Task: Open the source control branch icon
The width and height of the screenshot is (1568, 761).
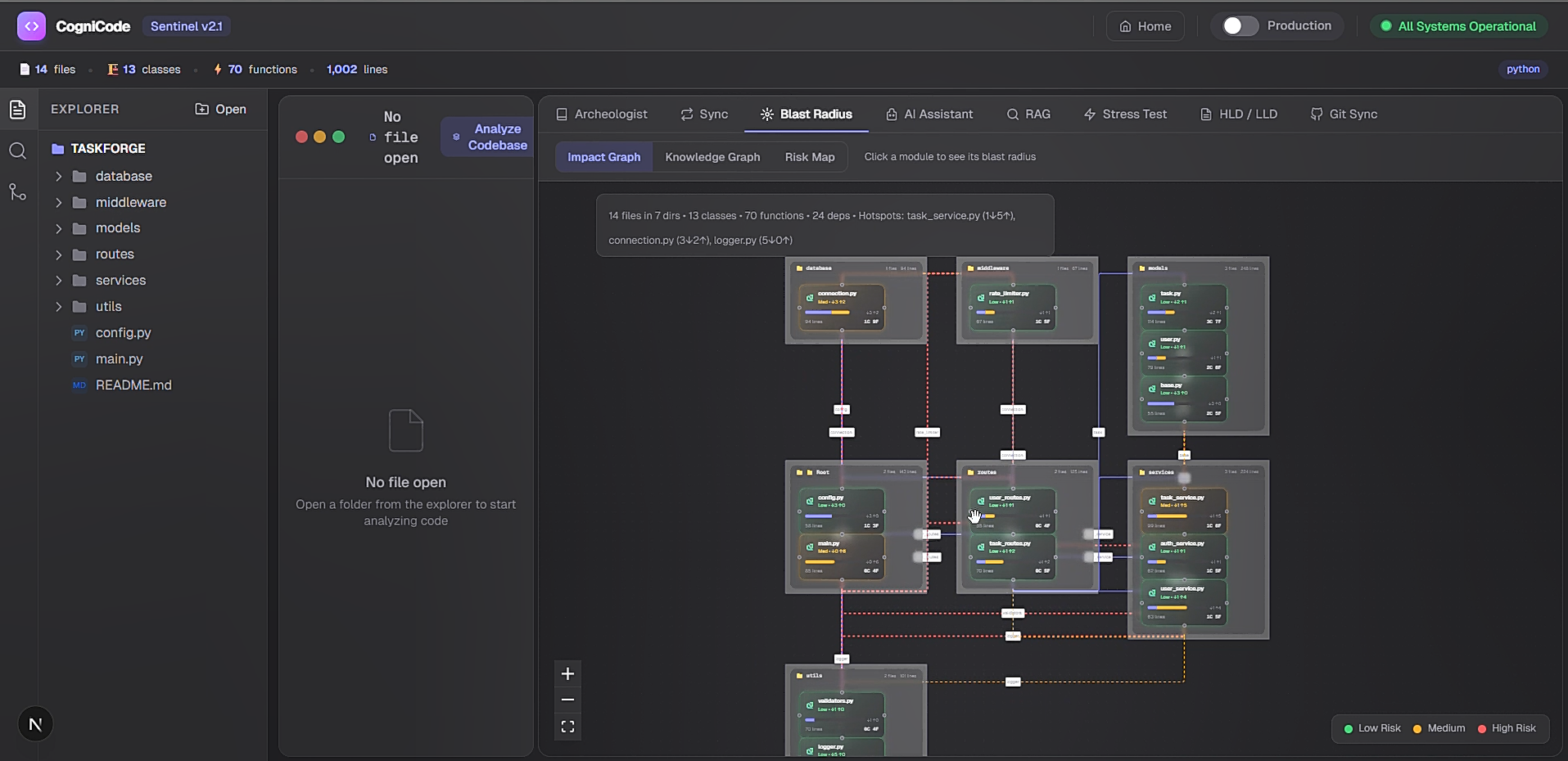Action: [18, 192]
